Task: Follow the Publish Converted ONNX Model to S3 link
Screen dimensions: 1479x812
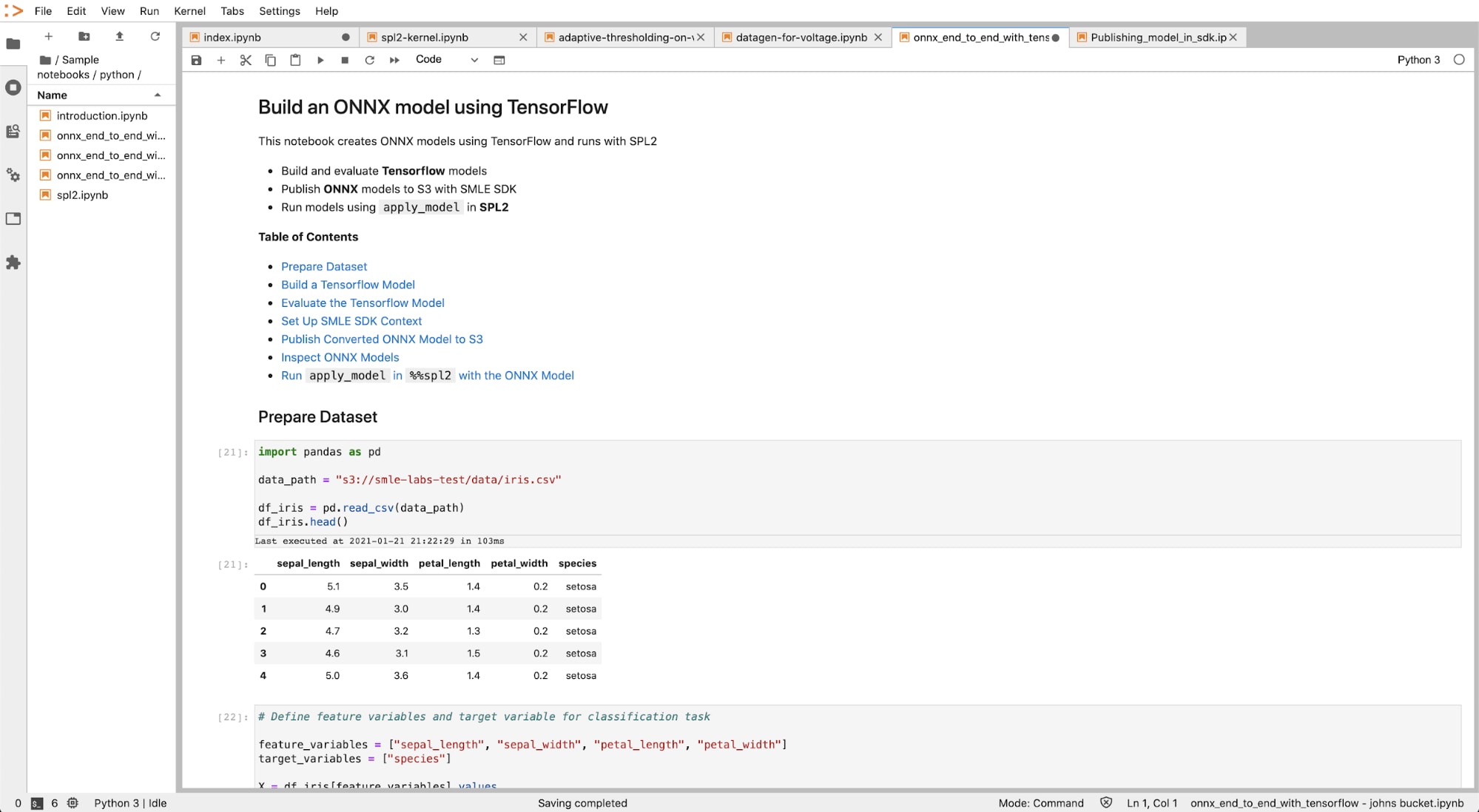Action: click(x=382, y=339)
